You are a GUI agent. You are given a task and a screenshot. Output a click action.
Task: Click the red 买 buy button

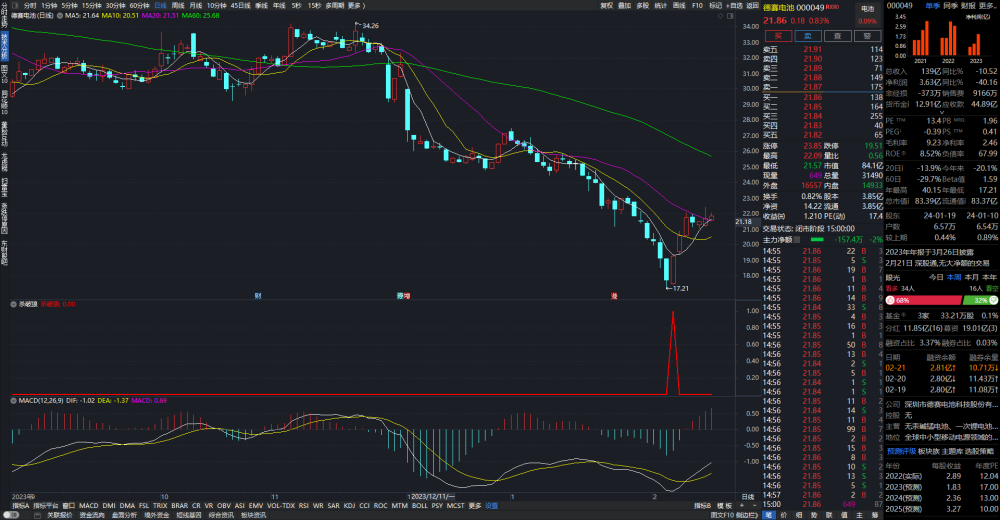[778, 36]
